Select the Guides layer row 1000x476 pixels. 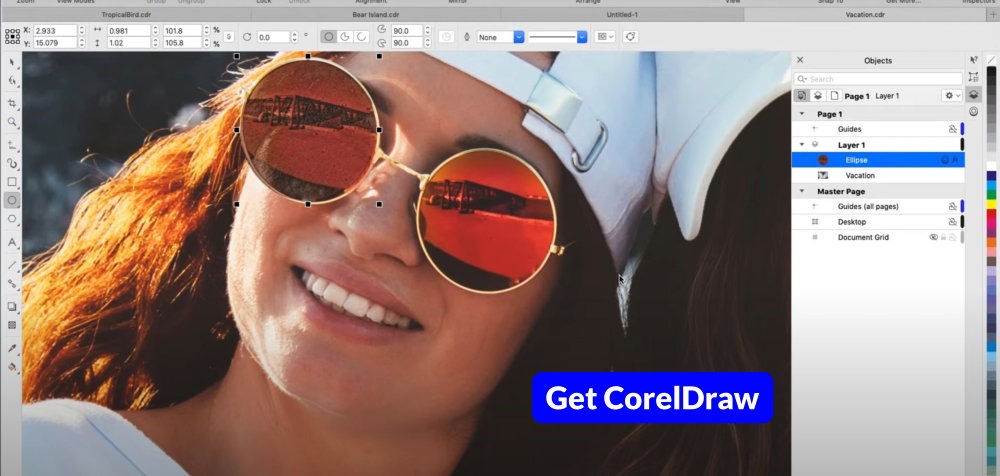[x=878, y=129]
